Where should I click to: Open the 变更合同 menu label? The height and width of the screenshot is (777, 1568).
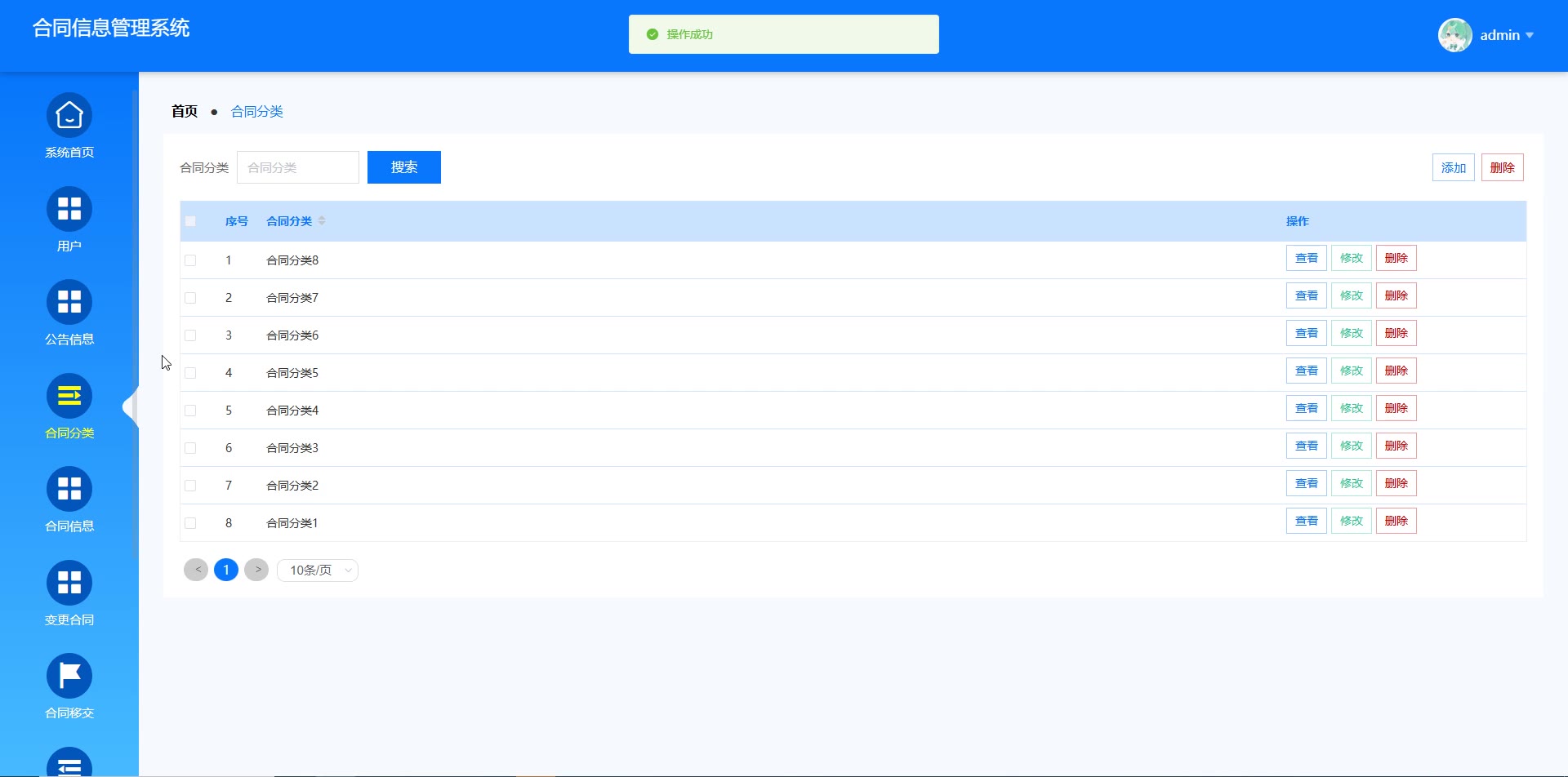coord(69,620)
